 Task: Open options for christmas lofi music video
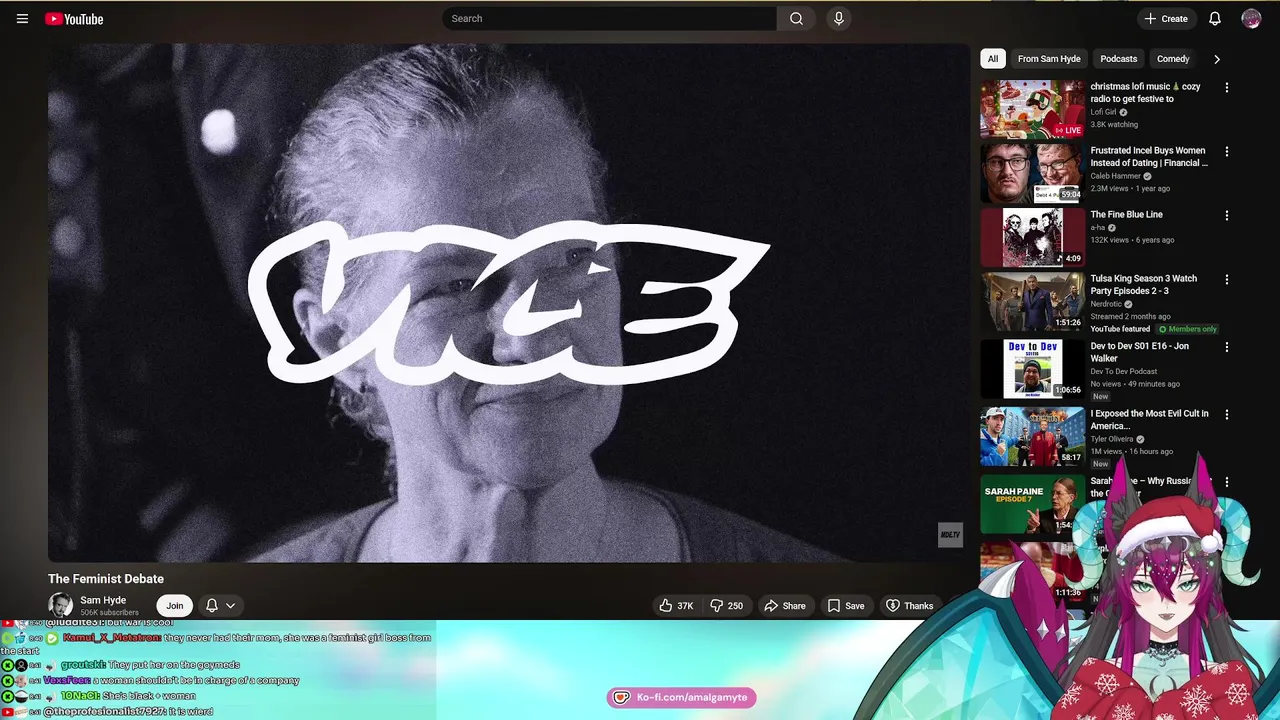coord(1227,88)
